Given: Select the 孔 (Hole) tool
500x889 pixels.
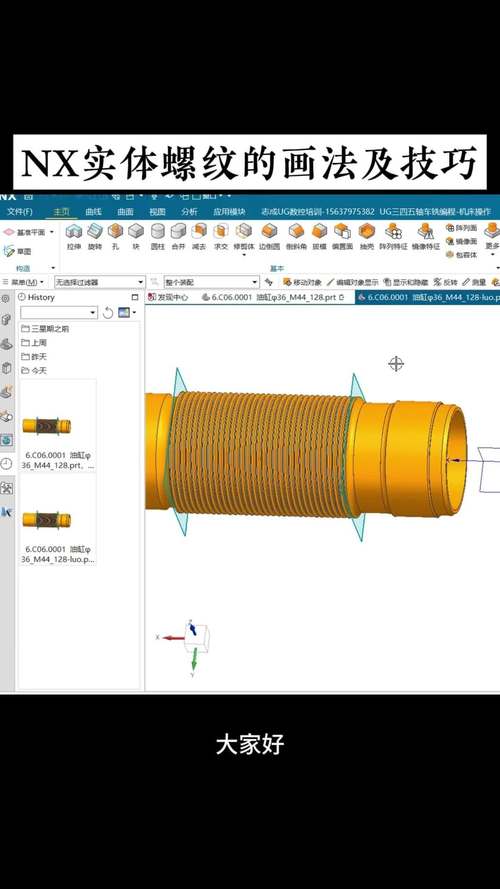Looking at the screenshot, I should pos(115,237).
